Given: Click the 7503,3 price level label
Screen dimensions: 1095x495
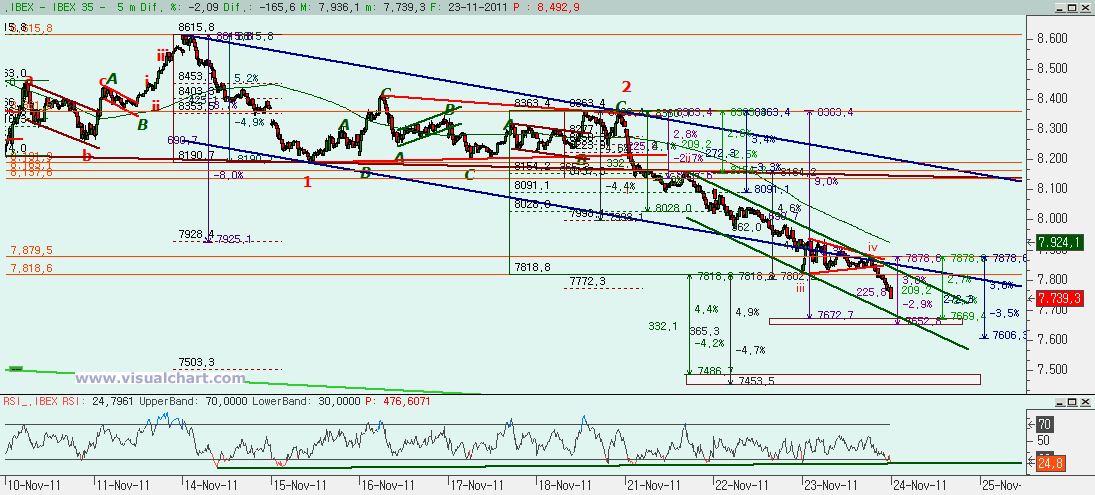Looking at the screenshot, I should pyautogui.click(x=196, y=362).
